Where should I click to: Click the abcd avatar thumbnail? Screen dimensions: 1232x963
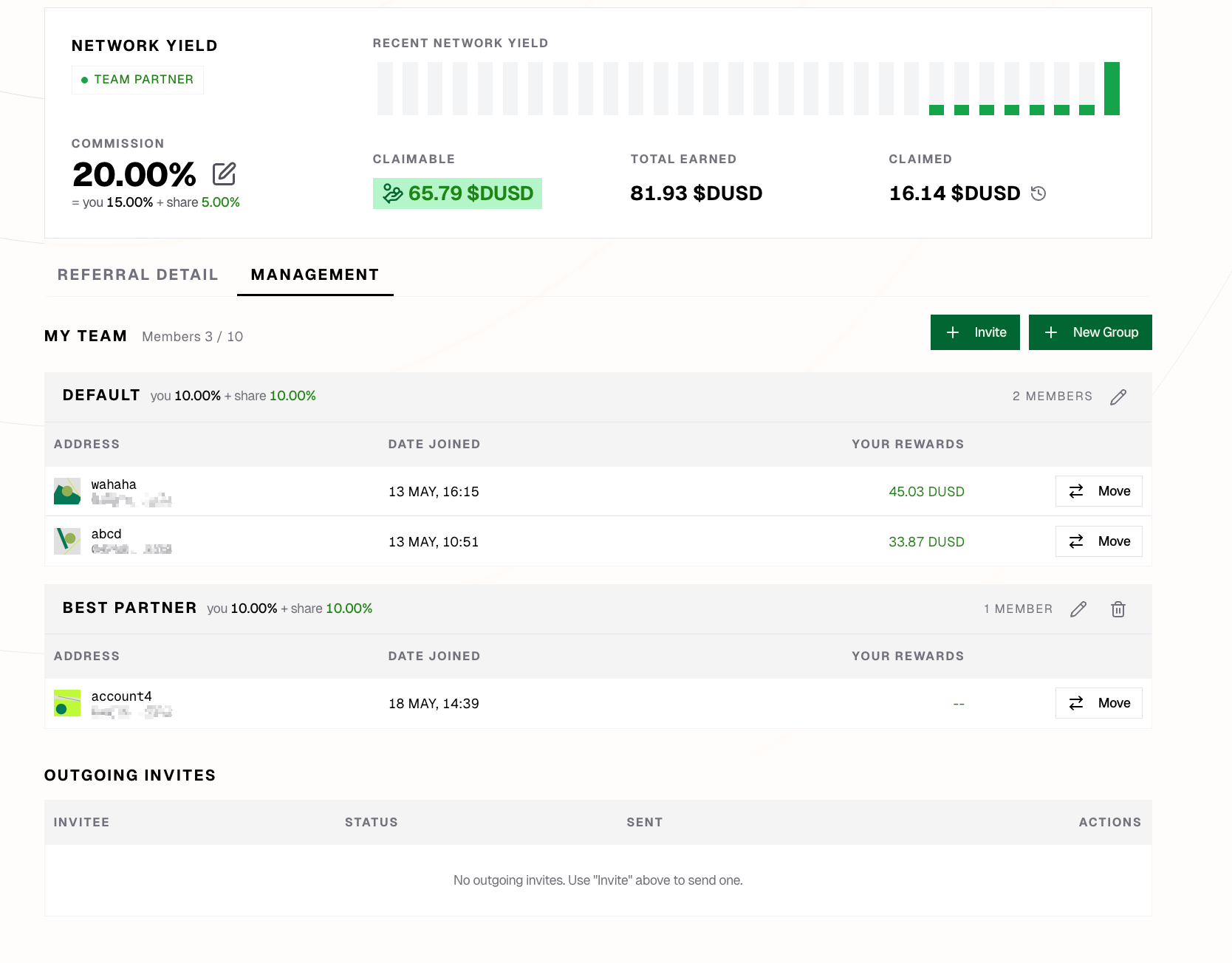[x=67, y=541]
